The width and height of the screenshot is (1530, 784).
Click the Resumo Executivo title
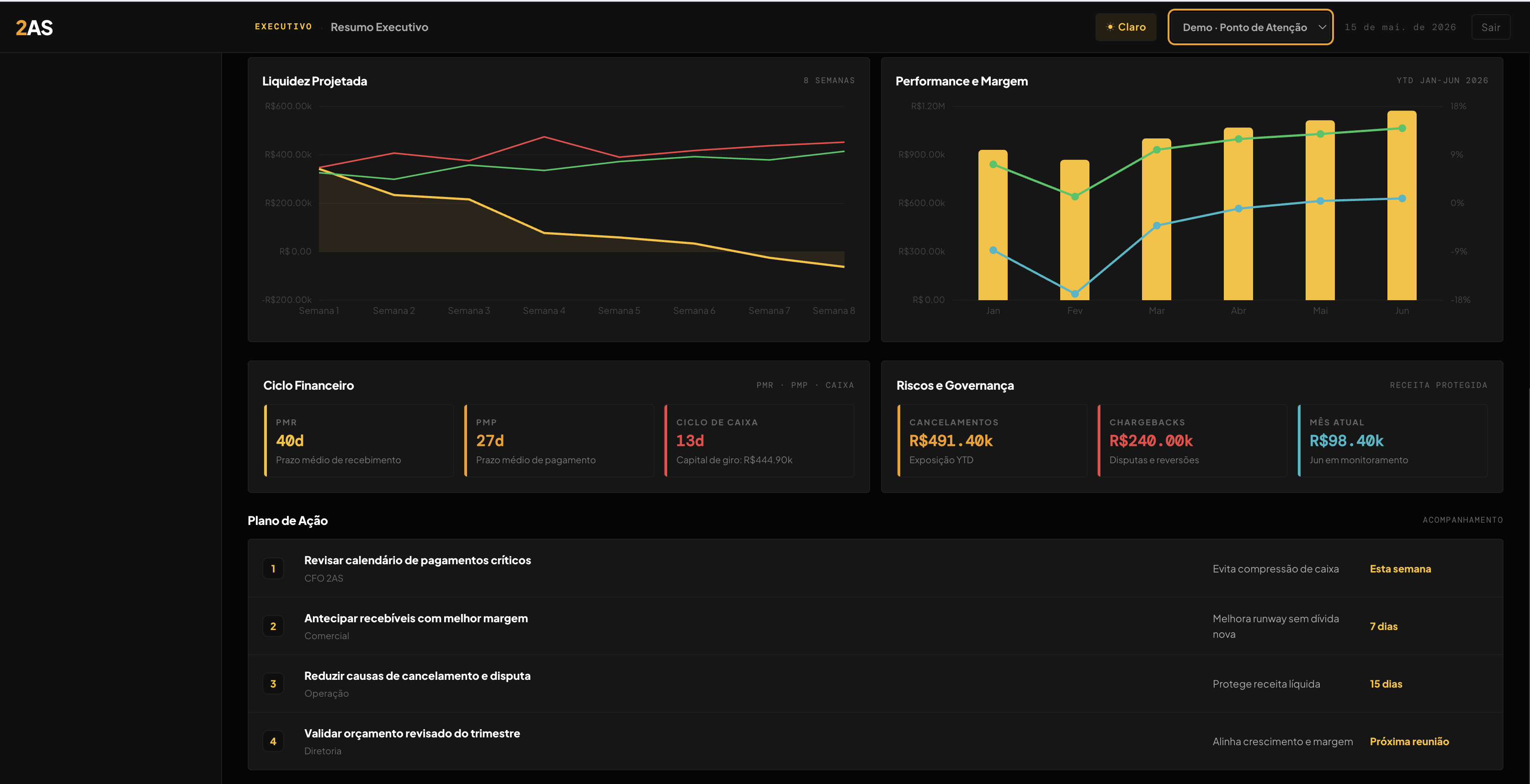[379, 27]
